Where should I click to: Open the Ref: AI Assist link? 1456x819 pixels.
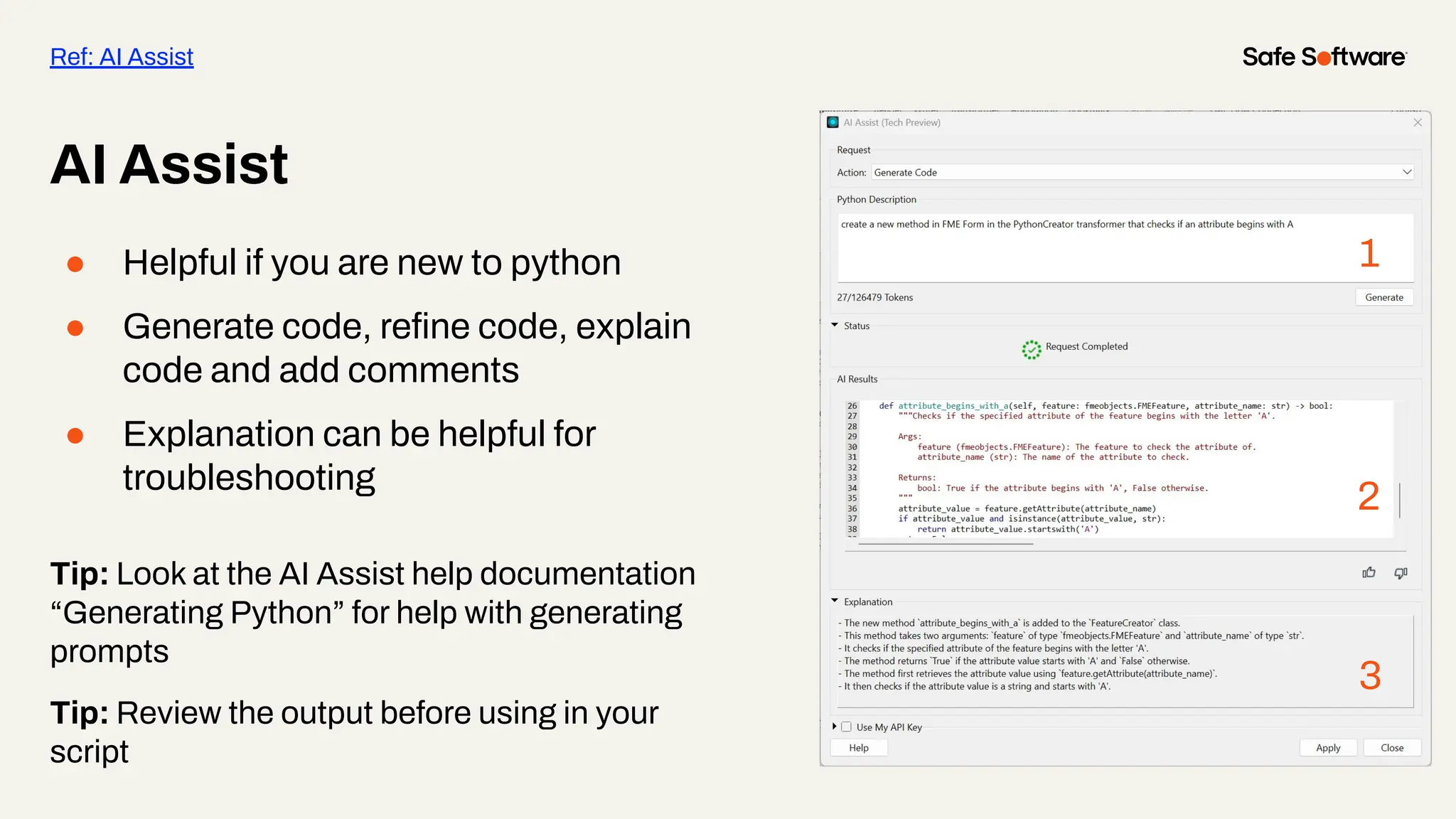pyautogui.click(x=122, y=57)
